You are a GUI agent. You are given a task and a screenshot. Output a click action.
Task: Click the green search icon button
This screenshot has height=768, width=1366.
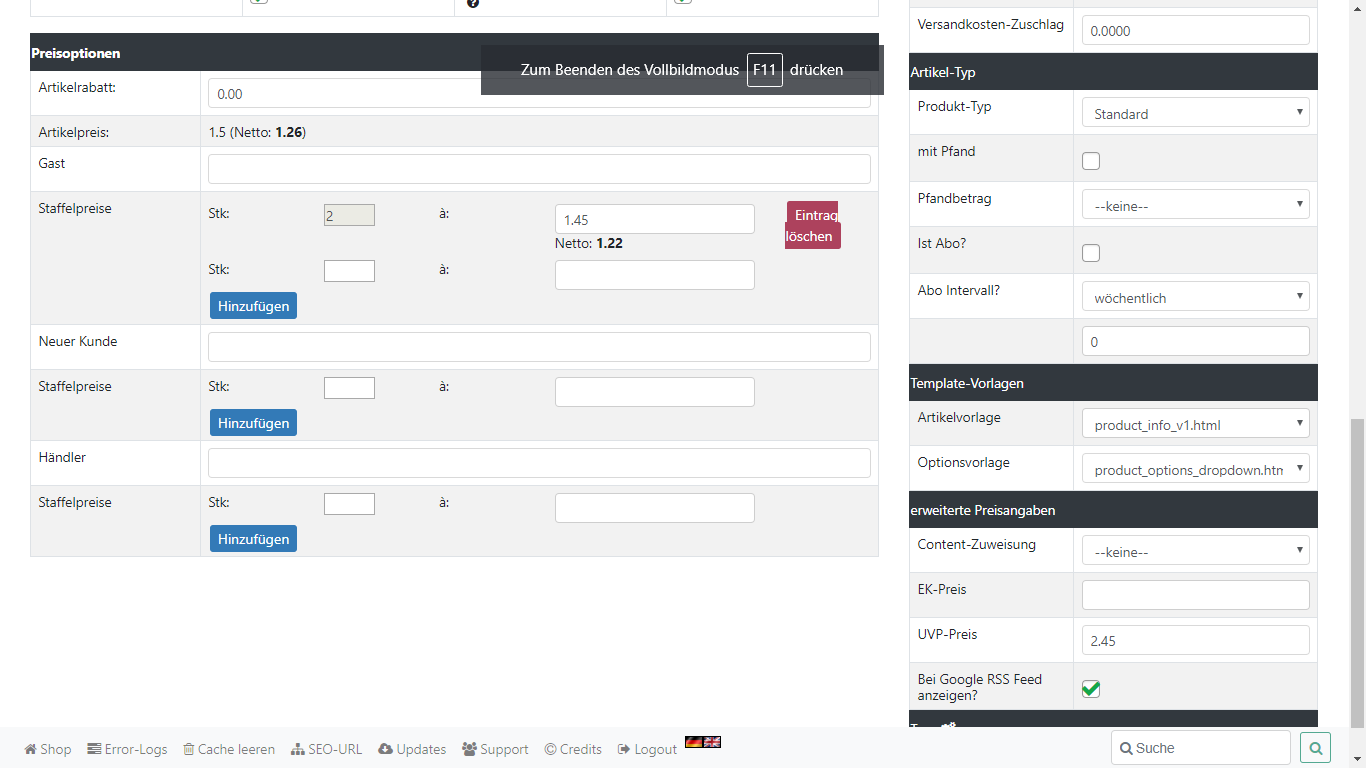[x=1315, y=748]
